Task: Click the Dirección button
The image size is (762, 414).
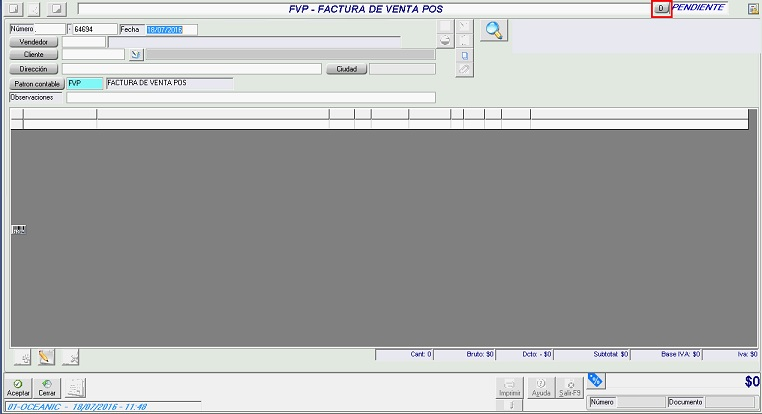Action: pyautogui.click(x=33, y=69)
